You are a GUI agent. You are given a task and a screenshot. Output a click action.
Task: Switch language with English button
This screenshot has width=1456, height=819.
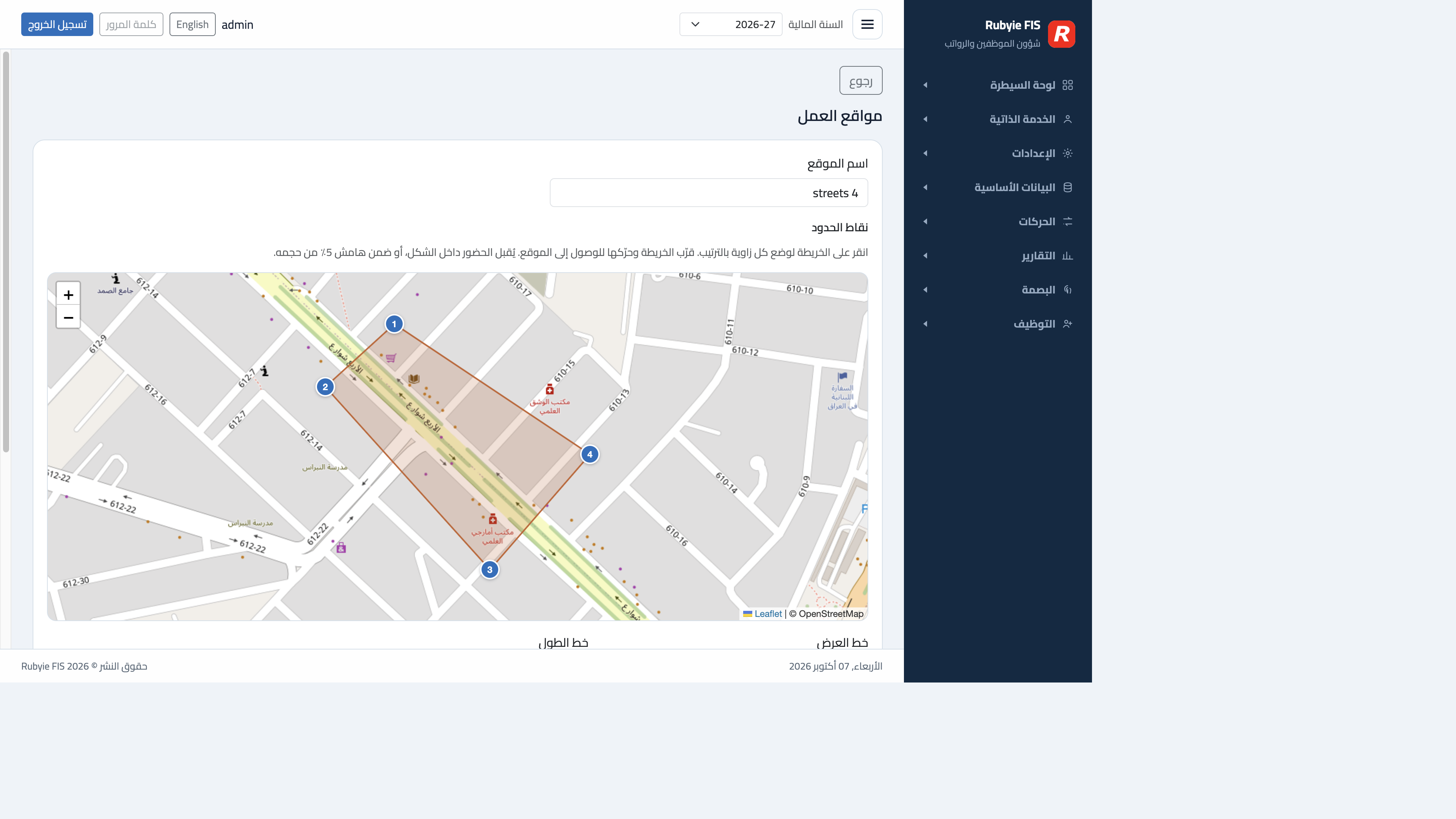pos(192,24)
